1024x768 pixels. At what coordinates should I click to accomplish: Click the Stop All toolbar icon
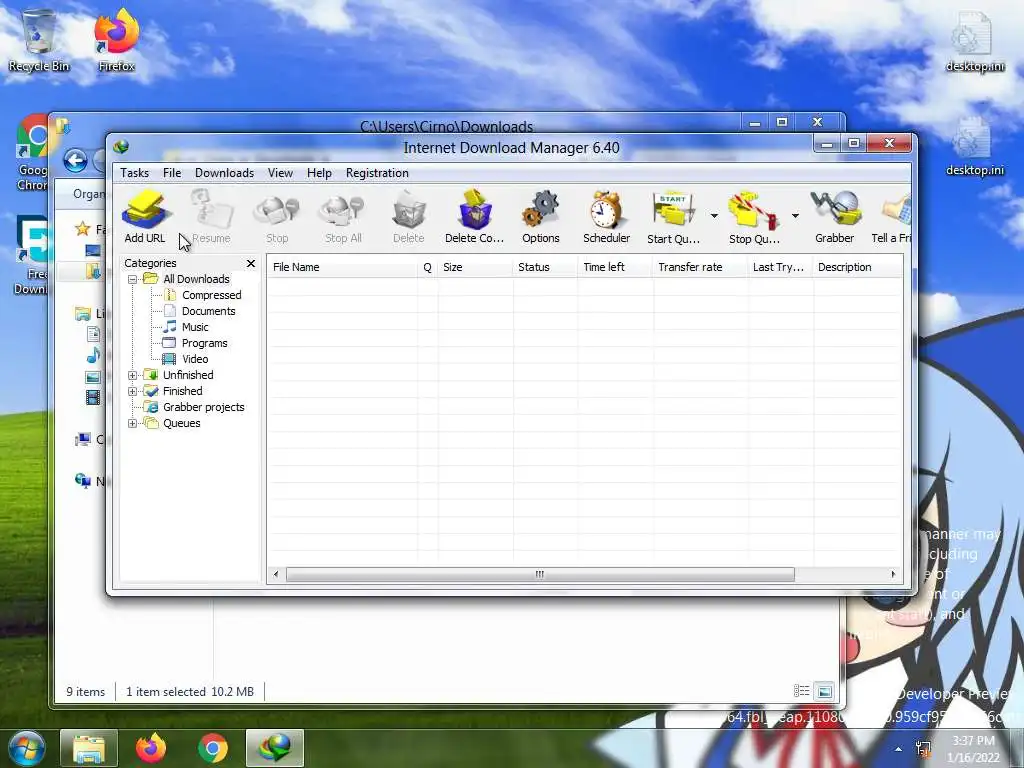pos(344,217)
